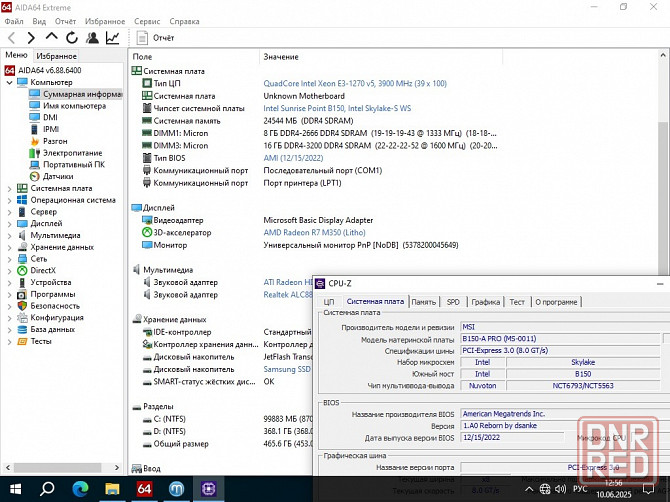Click the Отчёт report toolbar button
Image resolution: width=670 pixels, height=502 pixels.
(155, 38)
